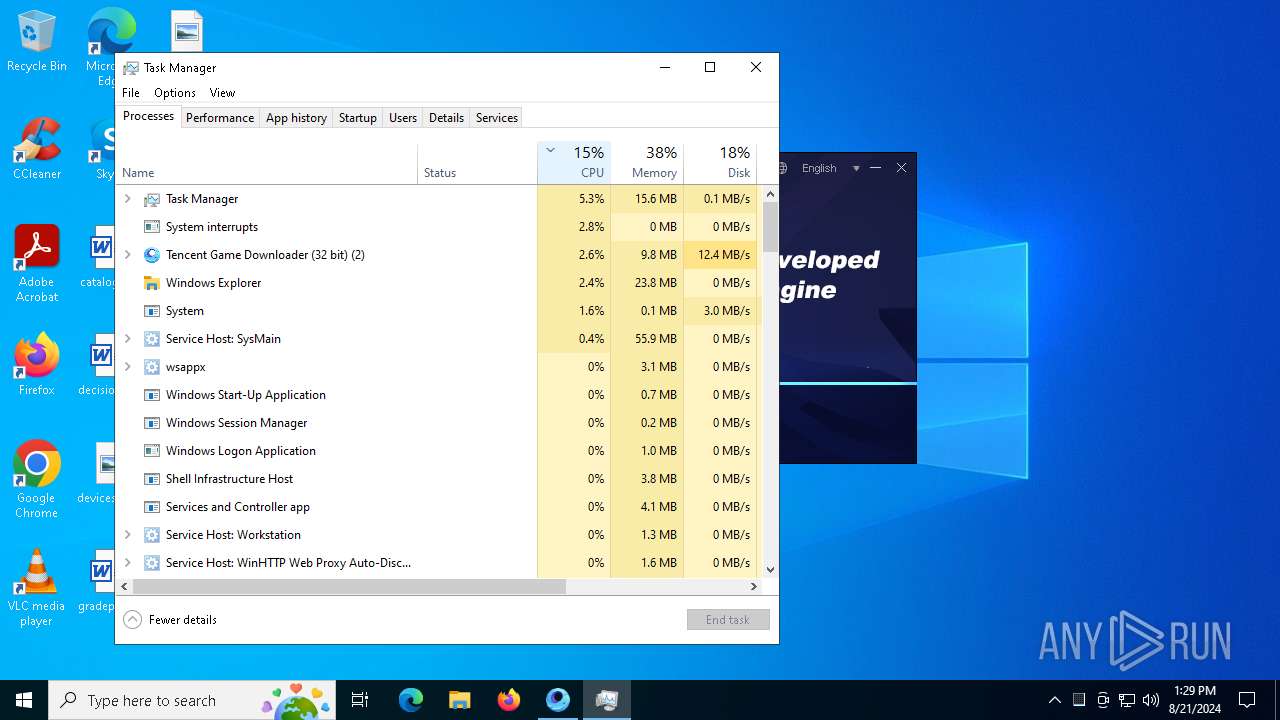Open Google Chrome desktop shortcut
The width and height of the screenshot is (1280, 720).
click(37, 480)
